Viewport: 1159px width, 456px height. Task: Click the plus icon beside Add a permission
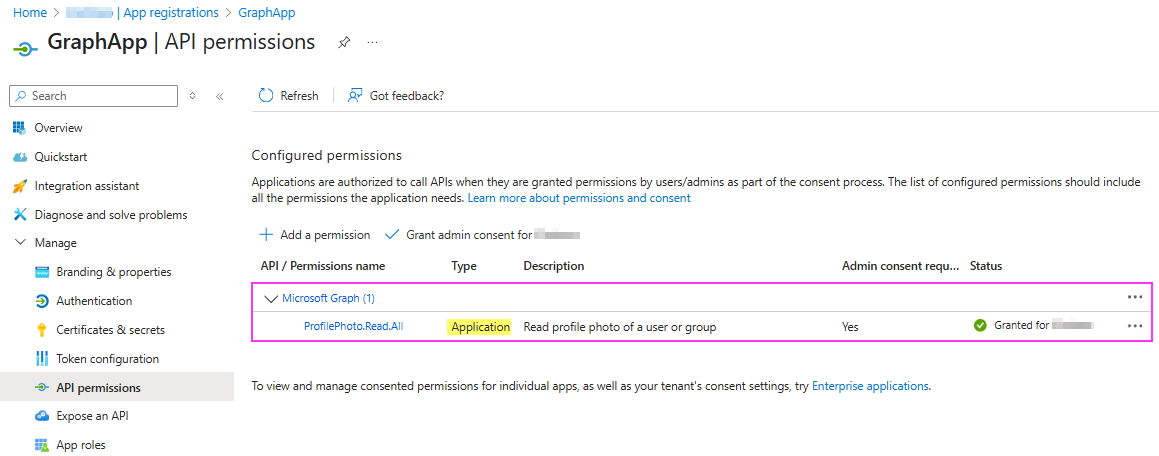(265, 234)
